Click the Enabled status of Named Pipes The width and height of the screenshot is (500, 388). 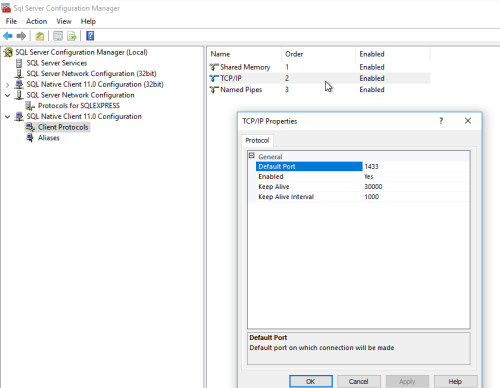372,90
